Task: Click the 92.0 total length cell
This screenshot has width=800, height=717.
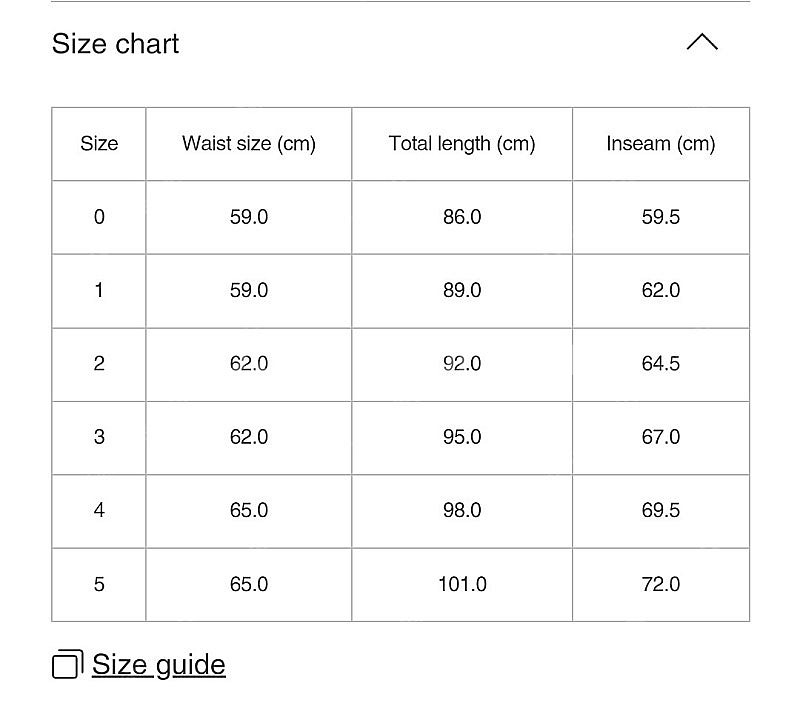Action: 462,364
